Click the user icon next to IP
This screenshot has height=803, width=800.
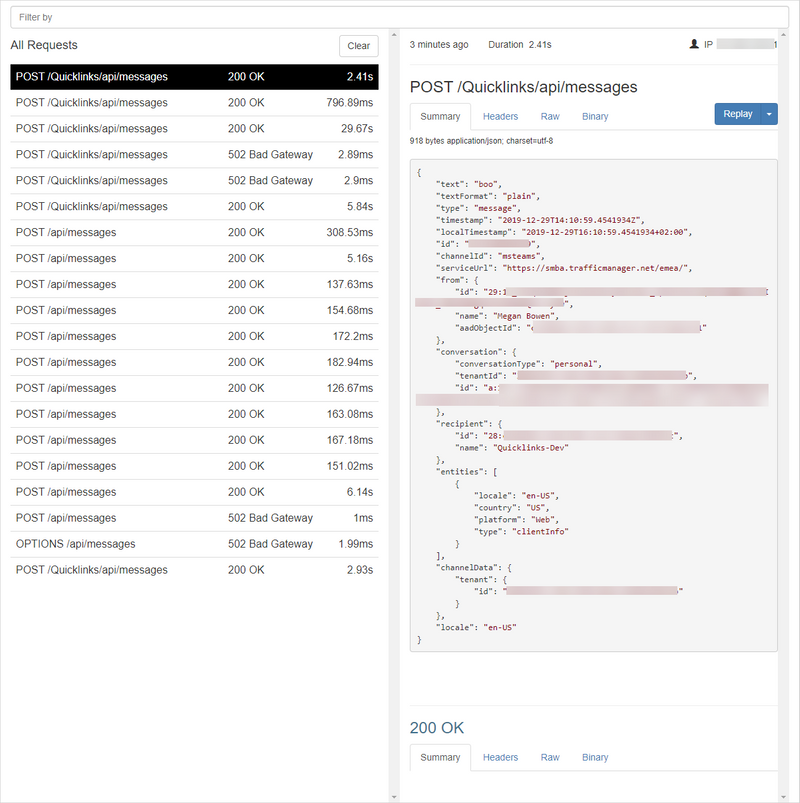coord(694,45)
